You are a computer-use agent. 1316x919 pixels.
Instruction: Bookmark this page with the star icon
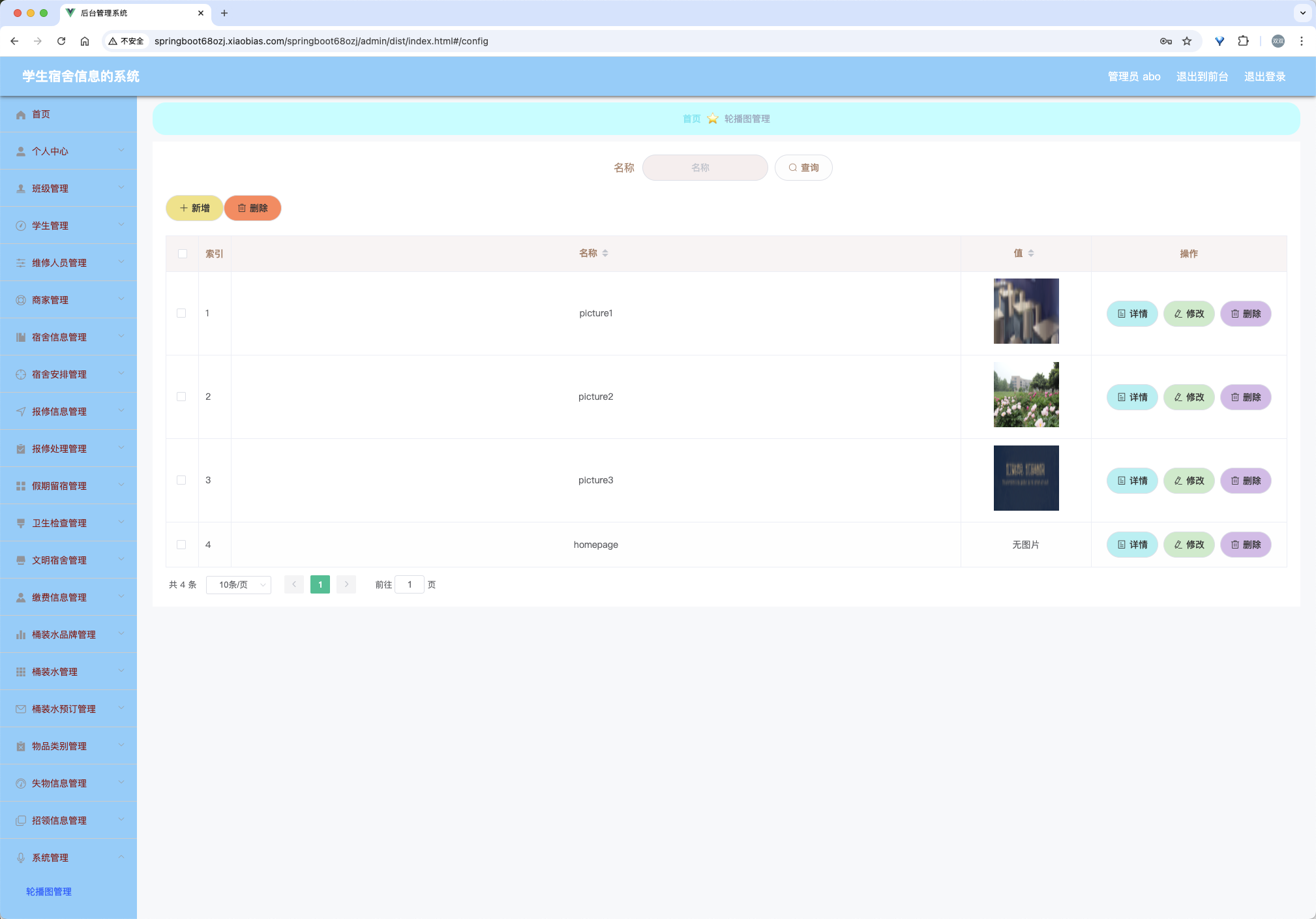click(x=1187, y=41)
